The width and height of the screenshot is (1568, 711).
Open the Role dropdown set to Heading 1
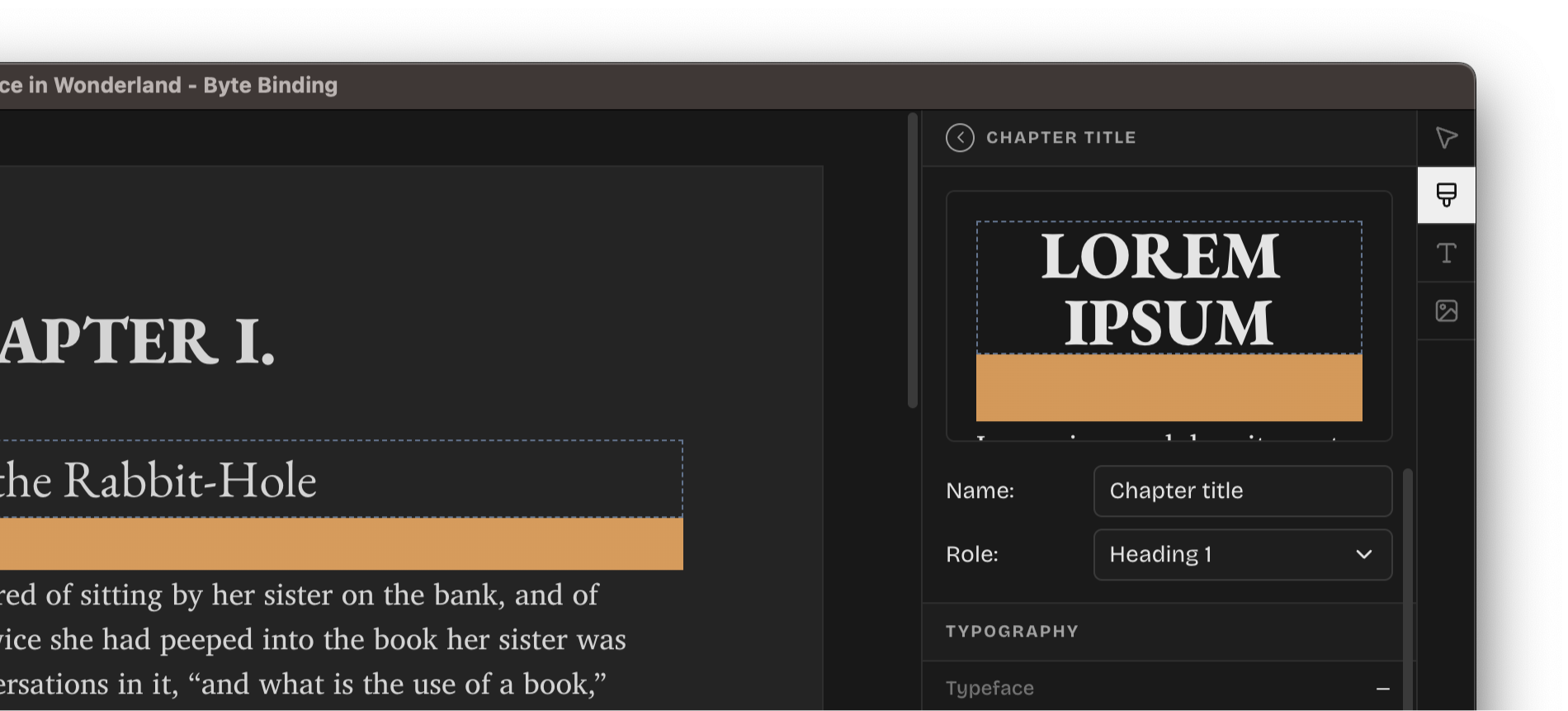tap(1243, 555)
